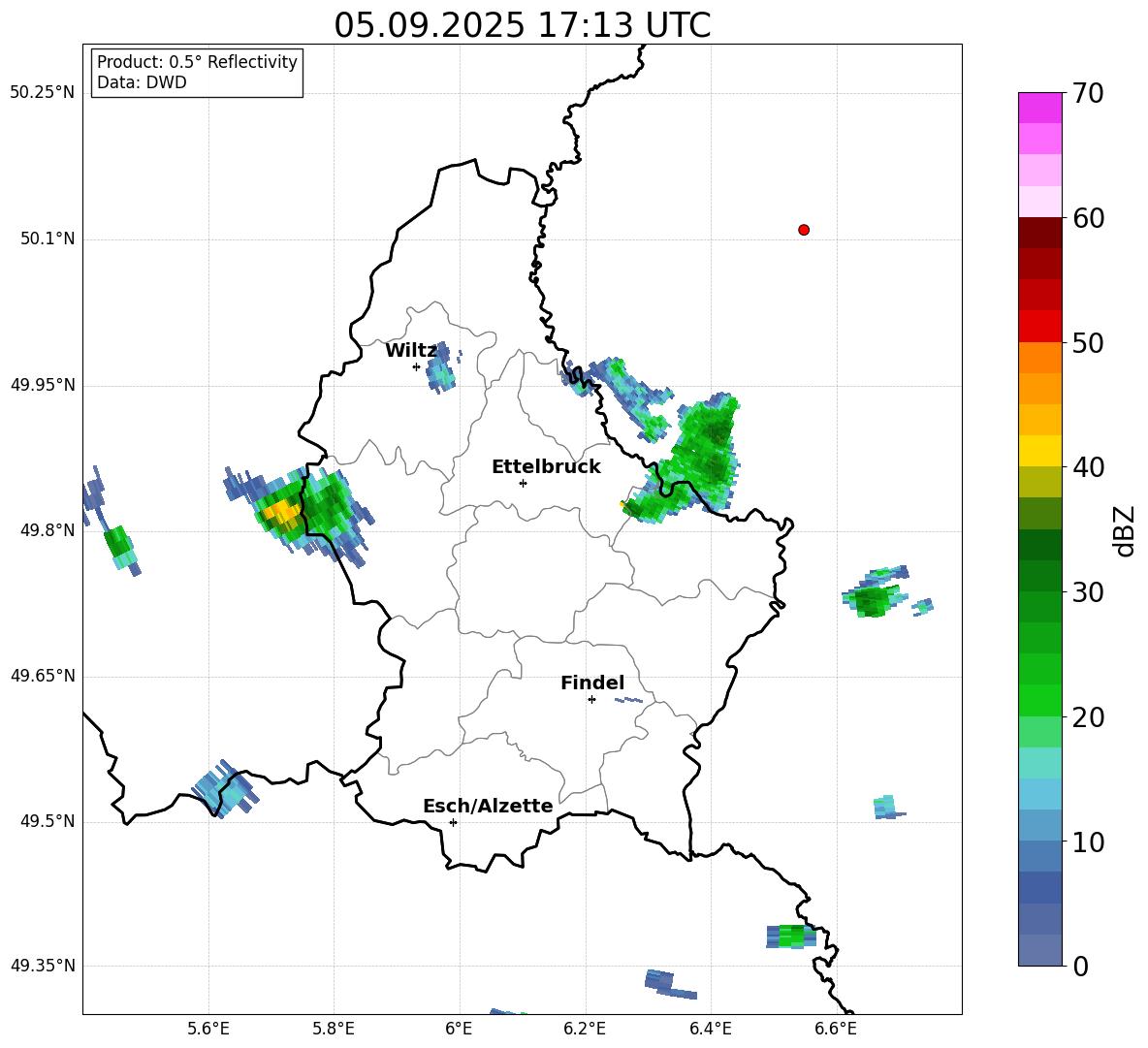Click the 50.1°N latitude label
Screen dimensions: 1148x1048
[x=48, y=239]
